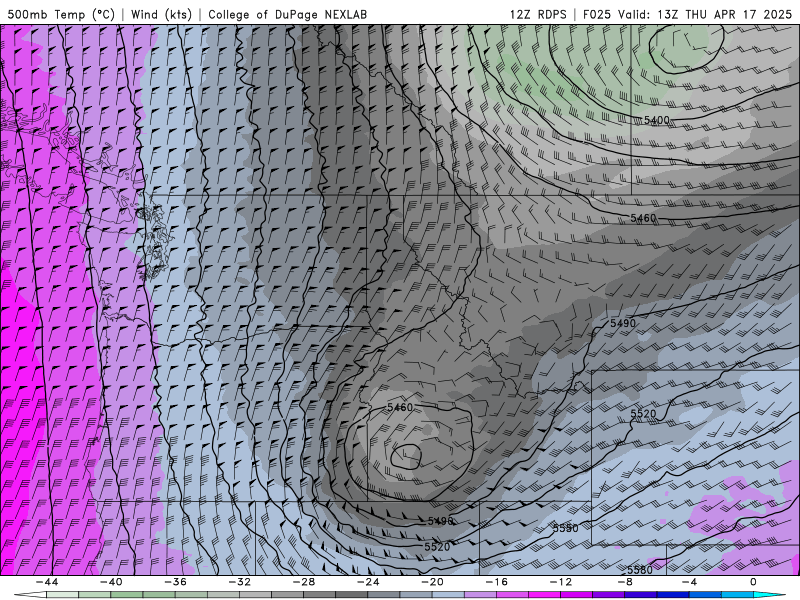Screen dimensions: 800x600
Task: Click the '5550' height contour label
Action: point(566,528)
